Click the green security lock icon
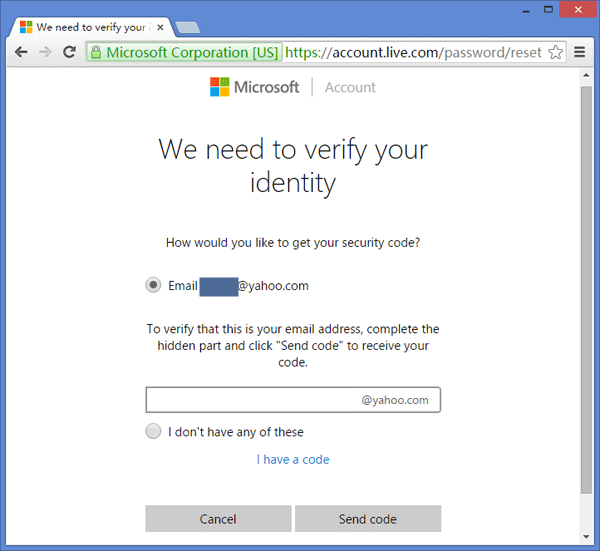Image resolution: width=600 pixels, height=551 pixels. [95, 52]
